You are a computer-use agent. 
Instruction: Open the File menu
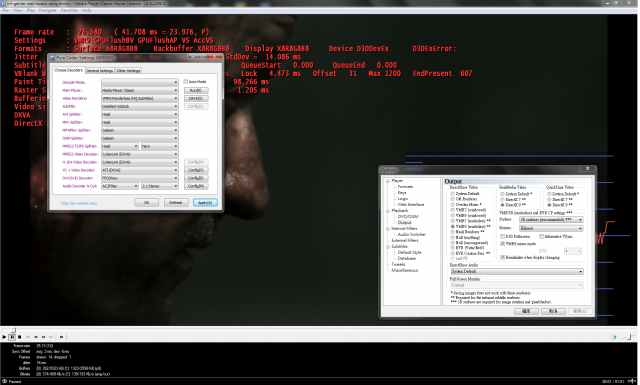[x=5, y=10]
